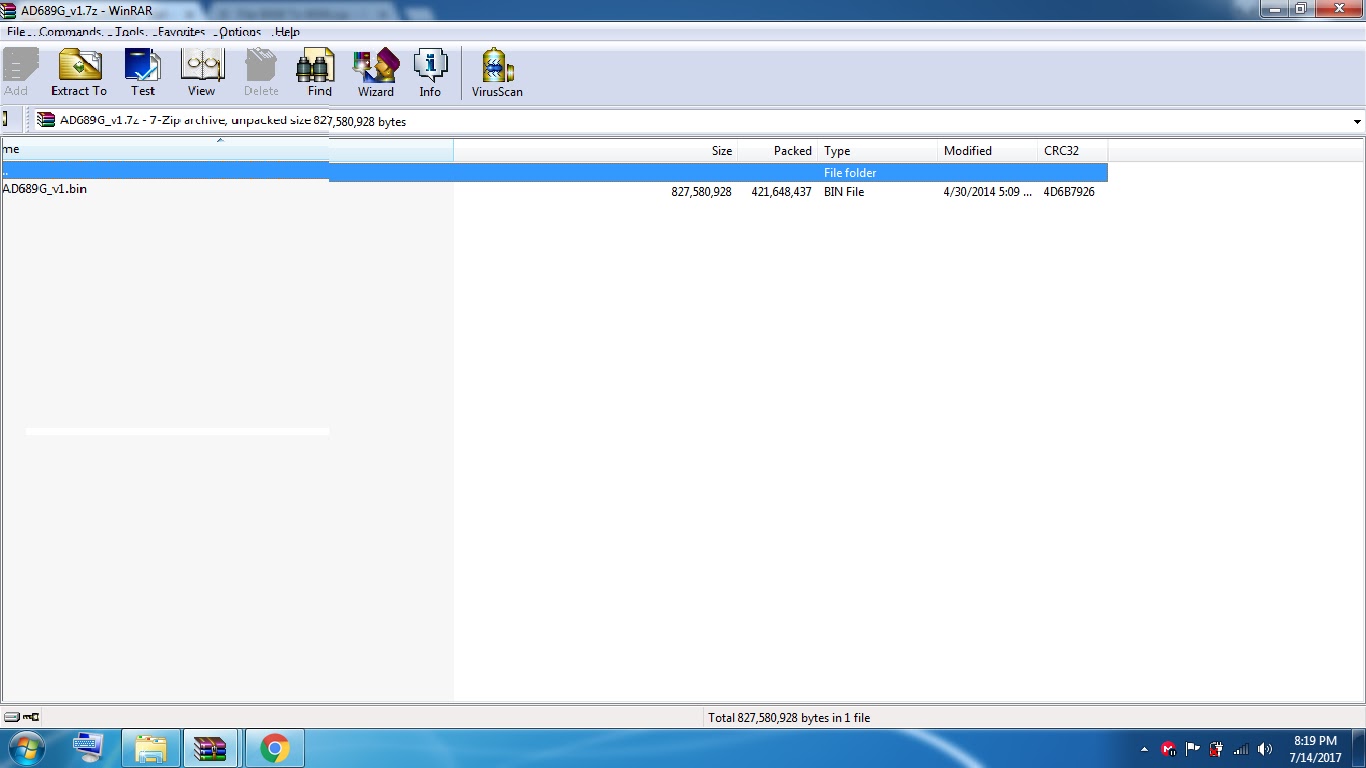Screen dimensions: 1366x768
Task: Click the MEGA sync tray icon
Action: point(1168,749)
